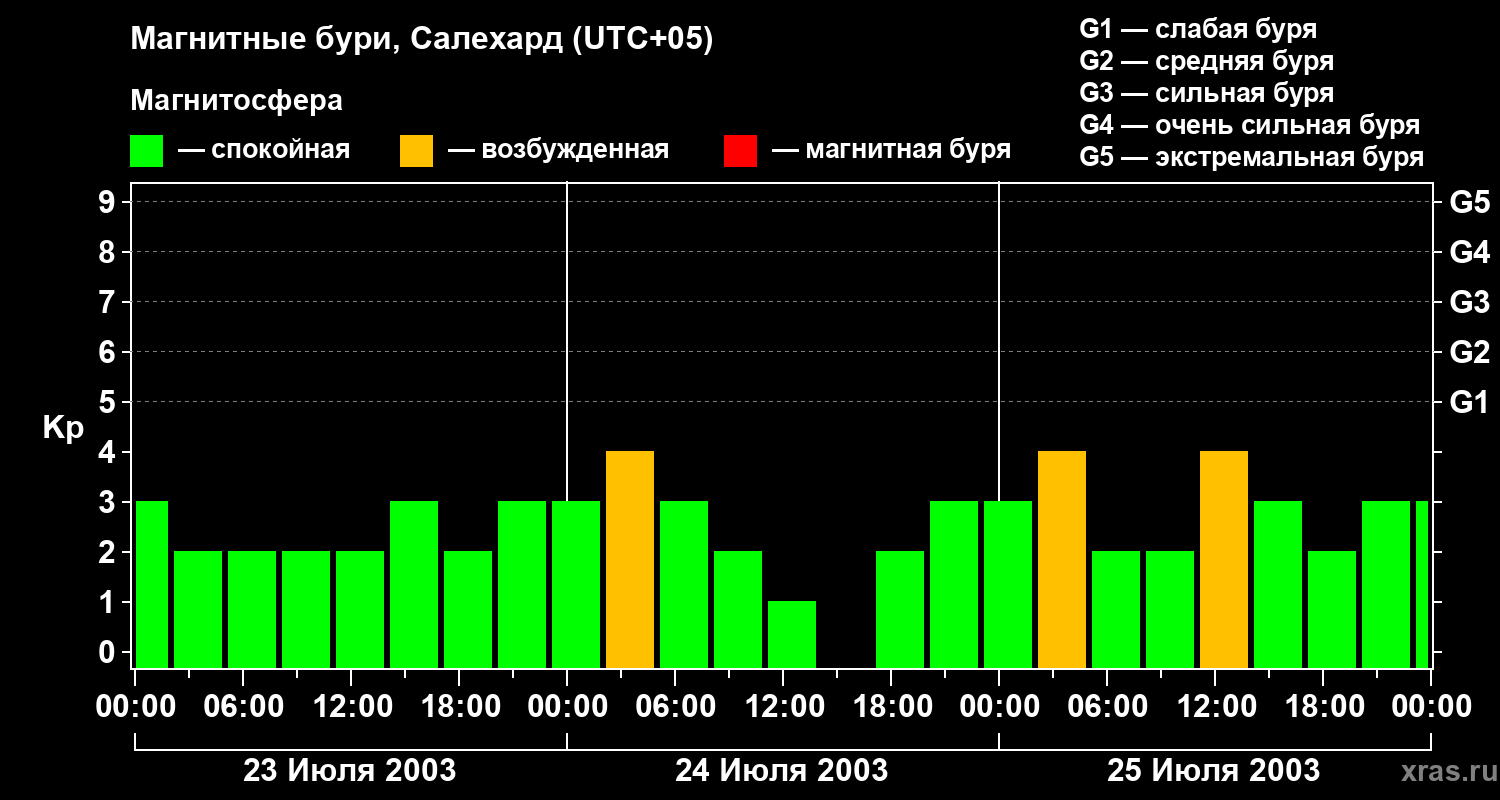
Task: Click the orange bar above 12:00 on 25 Июля
Action: pyautogui.click(x=1224, y=560)
